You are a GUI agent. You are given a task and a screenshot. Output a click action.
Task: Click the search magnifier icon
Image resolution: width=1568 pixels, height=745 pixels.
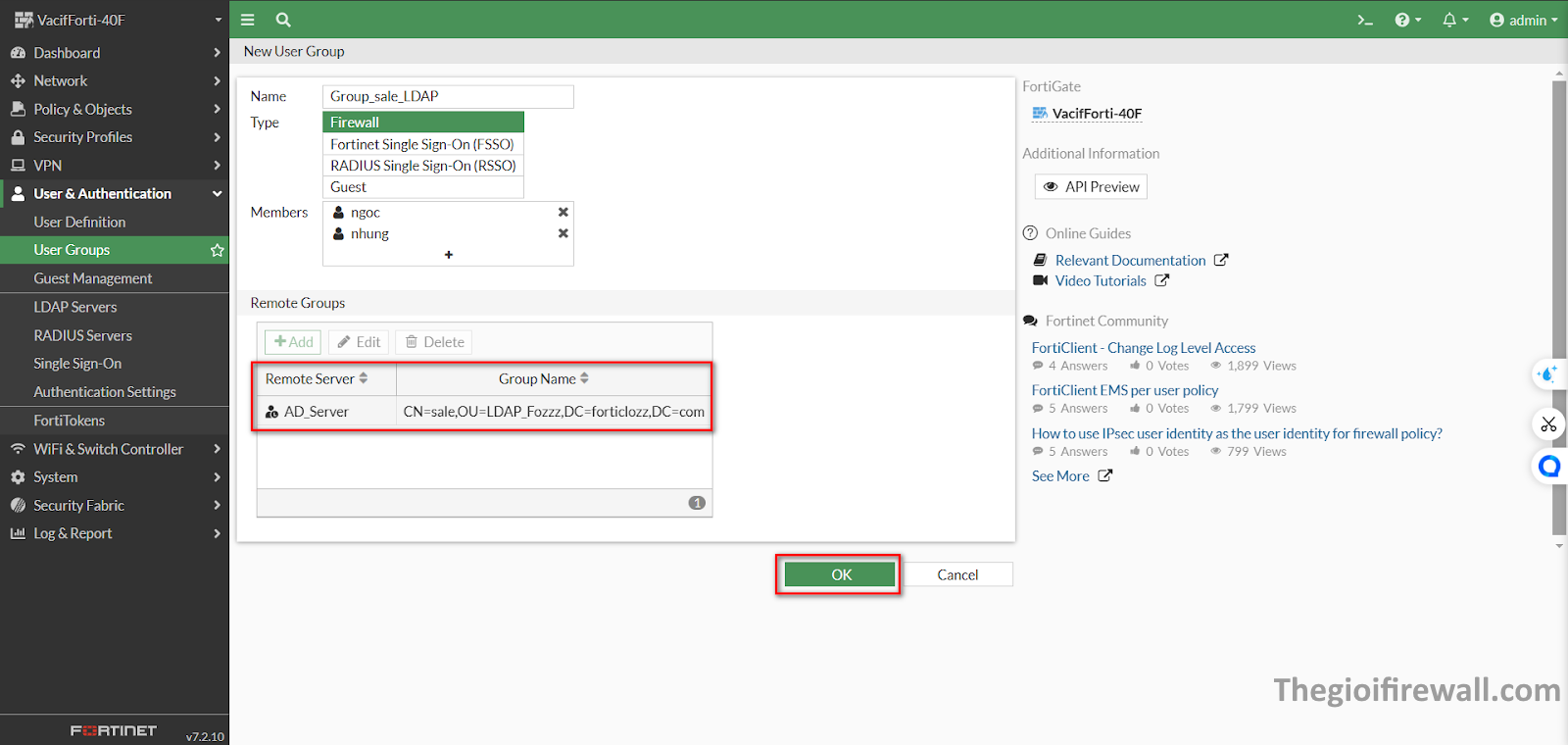point(283,20)
